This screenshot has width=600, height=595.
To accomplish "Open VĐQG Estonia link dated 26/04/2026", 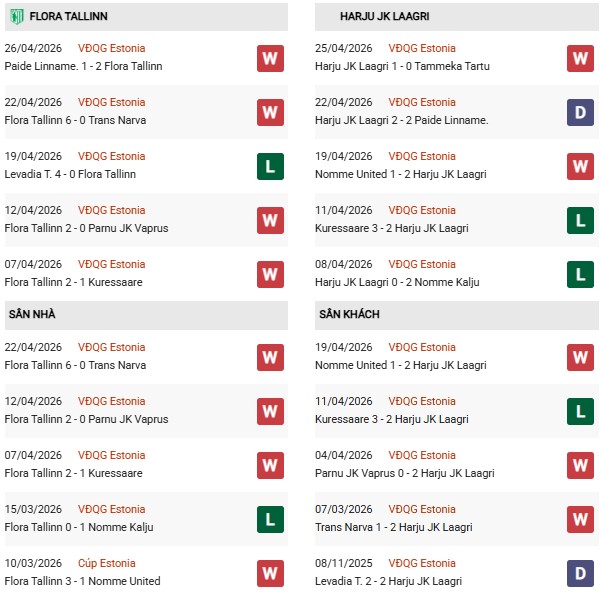I will [111, 48].
